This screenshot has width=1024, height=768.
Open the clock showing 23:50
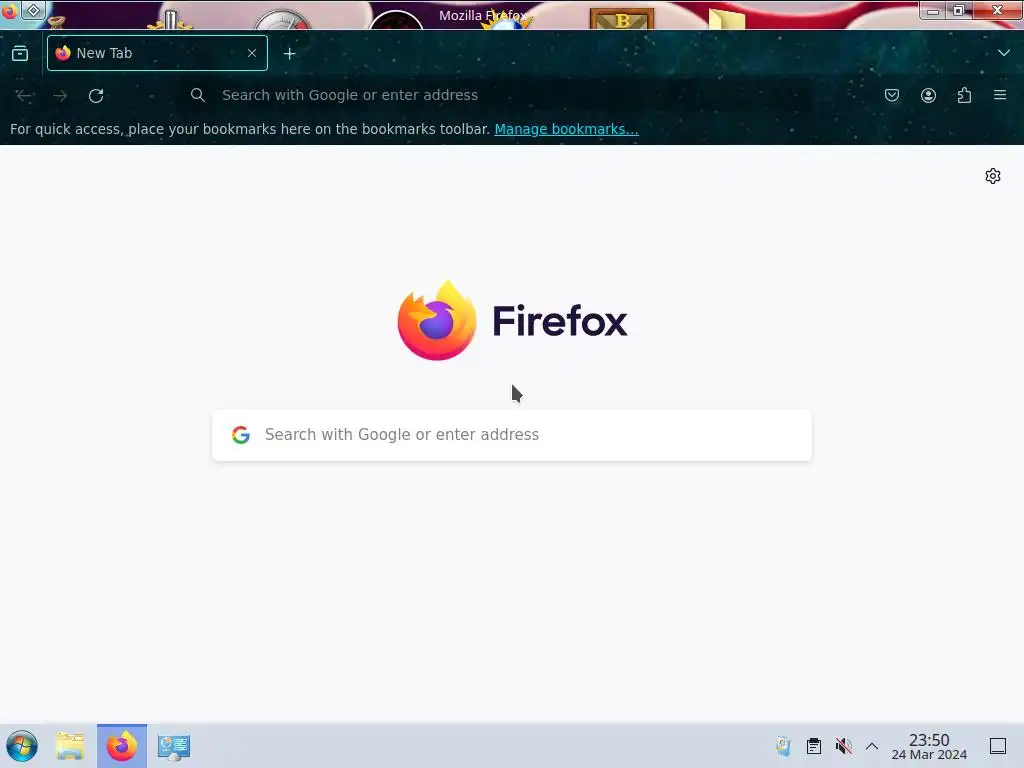[929, 746]
